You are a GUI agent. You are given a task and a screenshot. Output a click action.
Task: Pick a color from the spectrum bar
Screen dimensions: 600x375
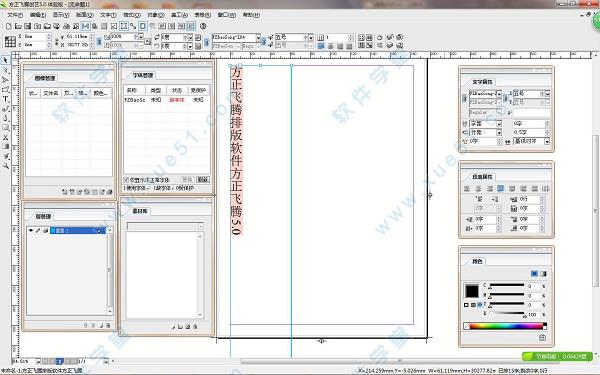pyautogui.click(x=506, y=326)
